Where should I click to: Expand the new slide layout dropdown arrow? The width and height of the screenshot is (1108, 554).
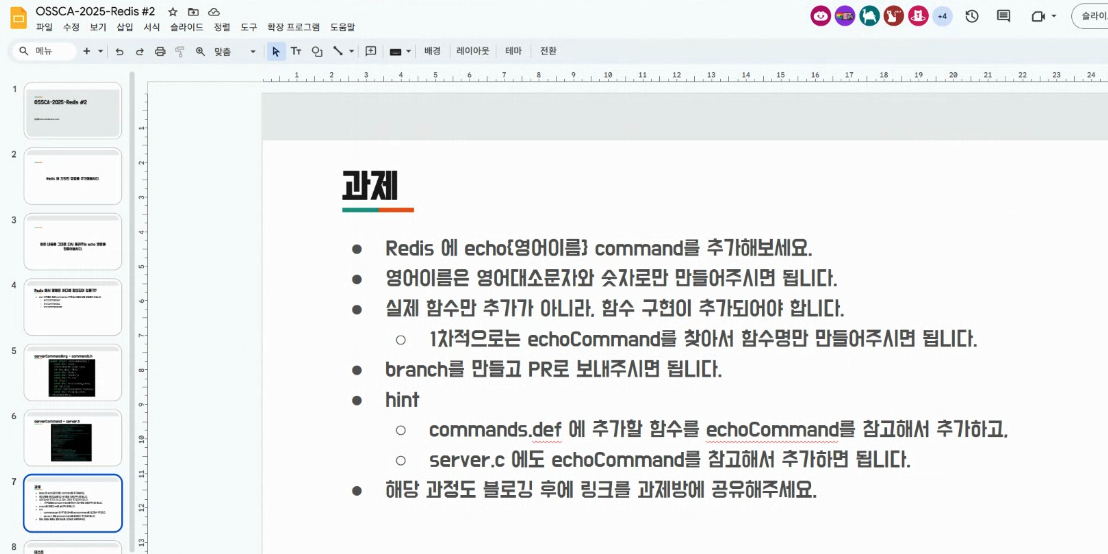pyautogui.click(x=100, y=51)
